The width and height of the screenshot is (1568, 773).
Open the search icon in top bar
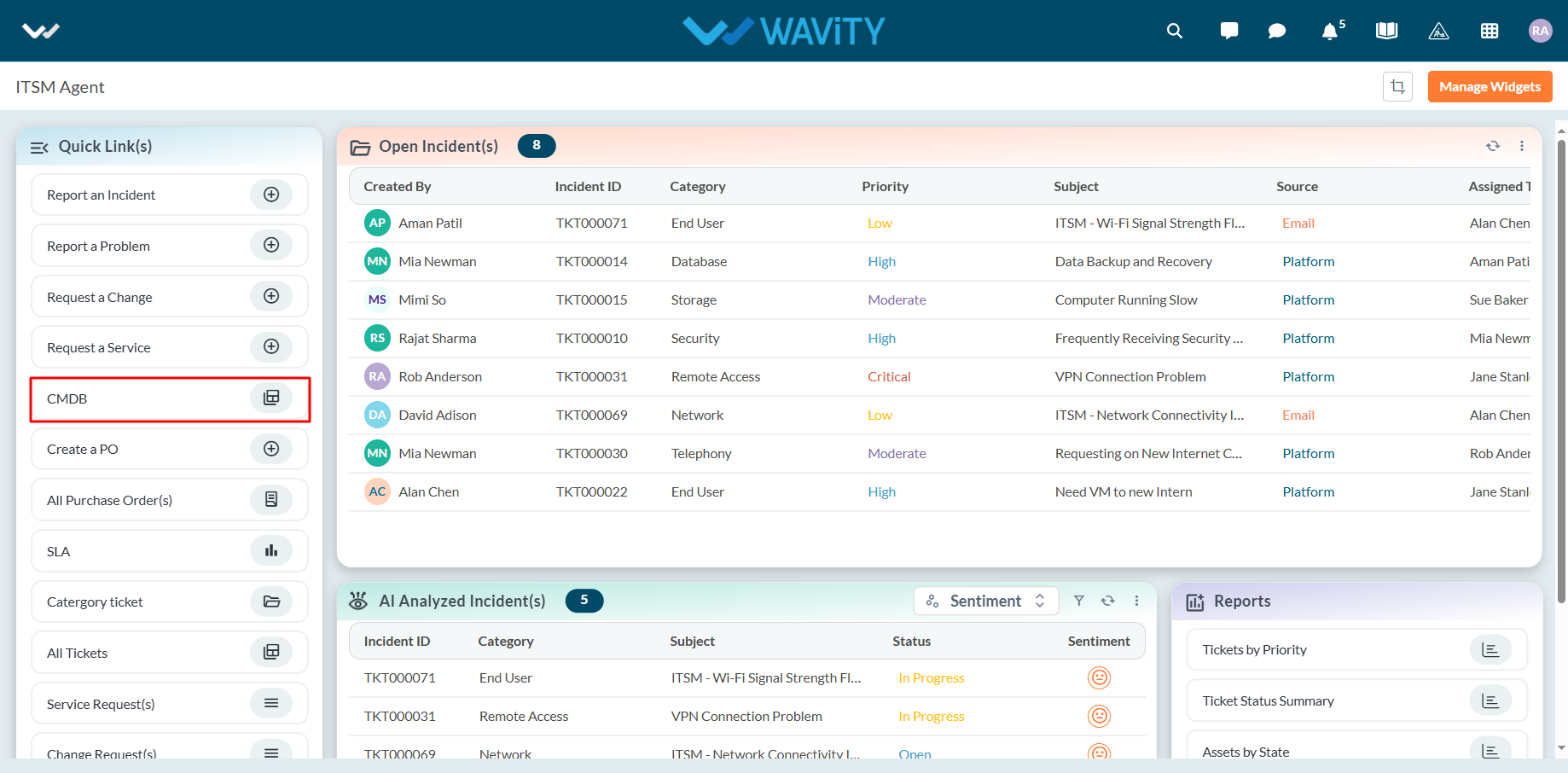pos(1175,32)
